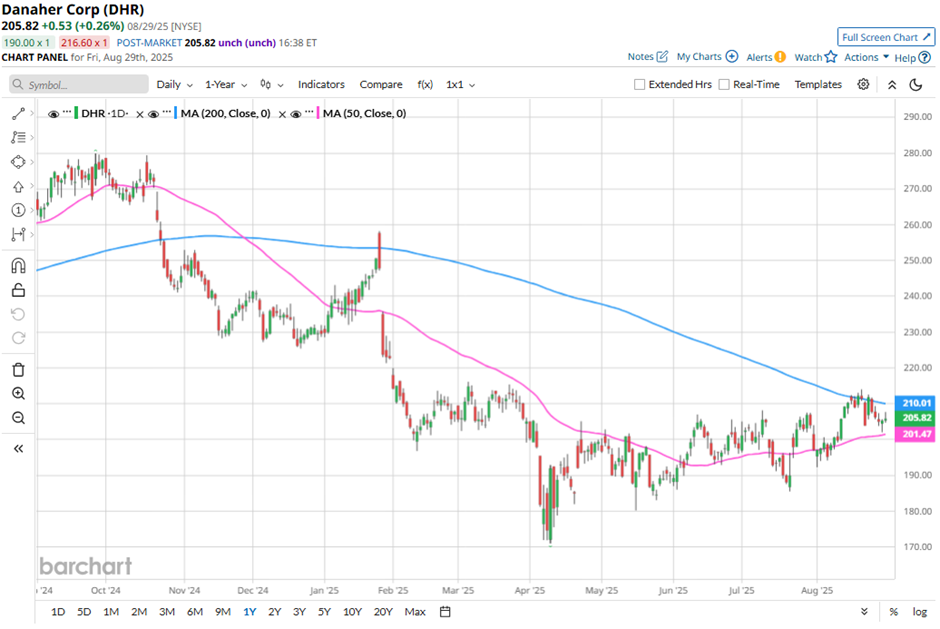Open the Templates menu
This screenshot has width=940, height=629.
tap(818, 85)
